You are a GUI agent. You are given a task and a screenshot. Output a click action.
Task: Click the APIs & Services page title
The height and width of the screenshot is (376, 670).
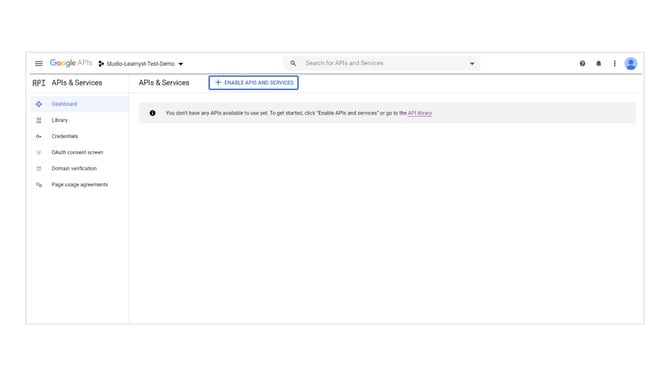click(x=164, y=83)
